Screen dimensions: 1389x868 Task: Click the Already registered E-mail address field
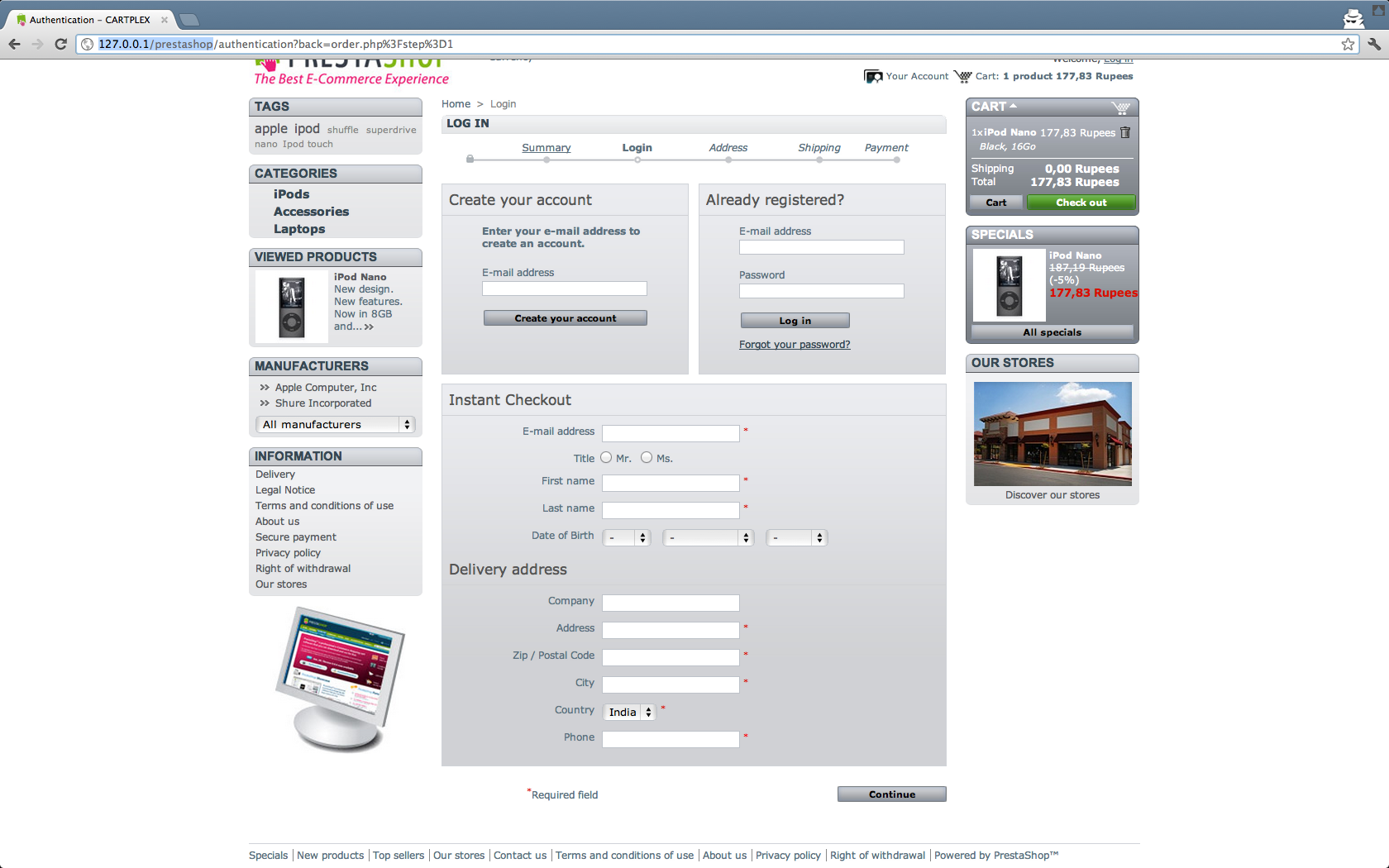822,247
